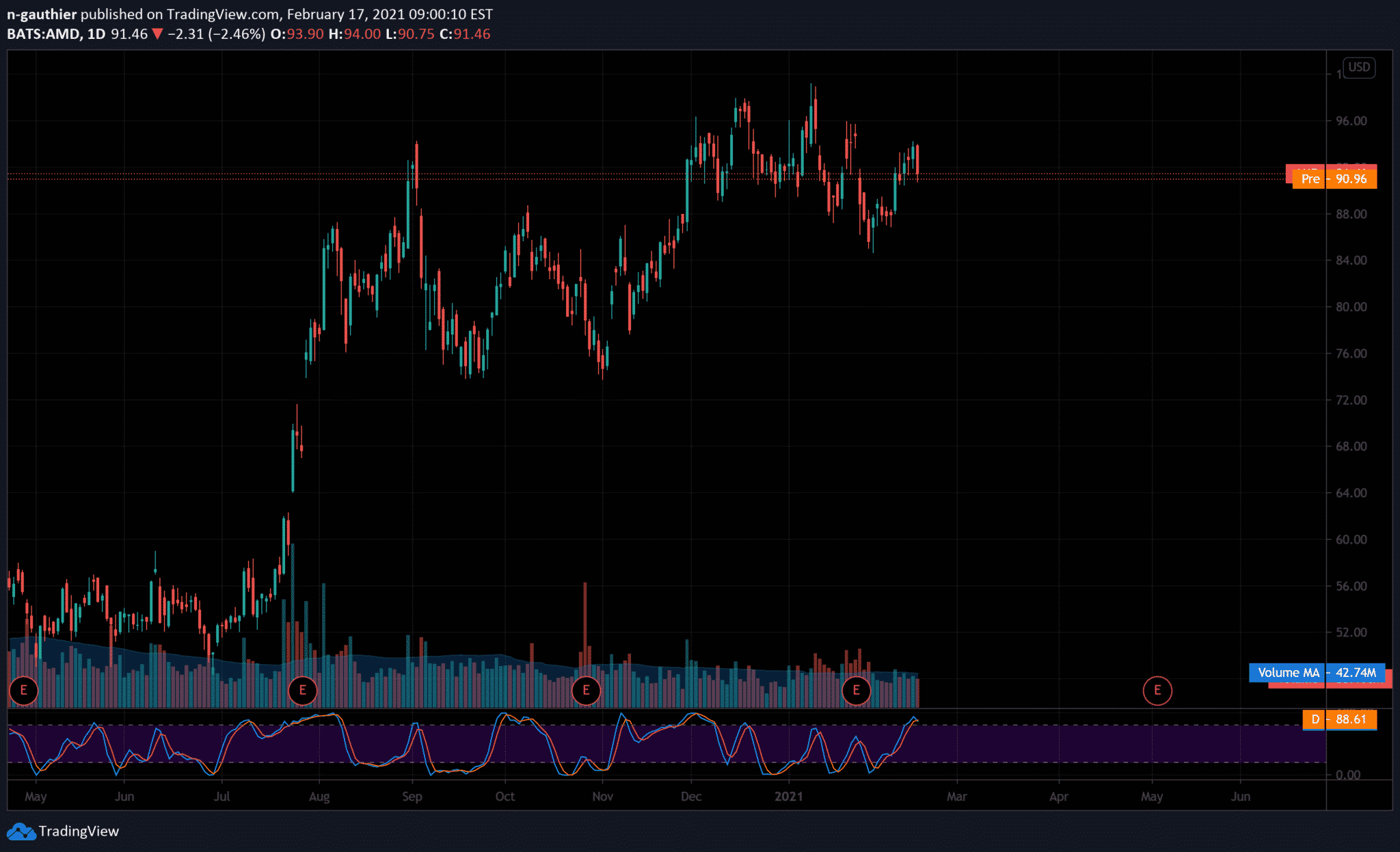This screenshot has width=1400, height=852.
Task: Click the Jun label before Jul
Action: (124, 797)
